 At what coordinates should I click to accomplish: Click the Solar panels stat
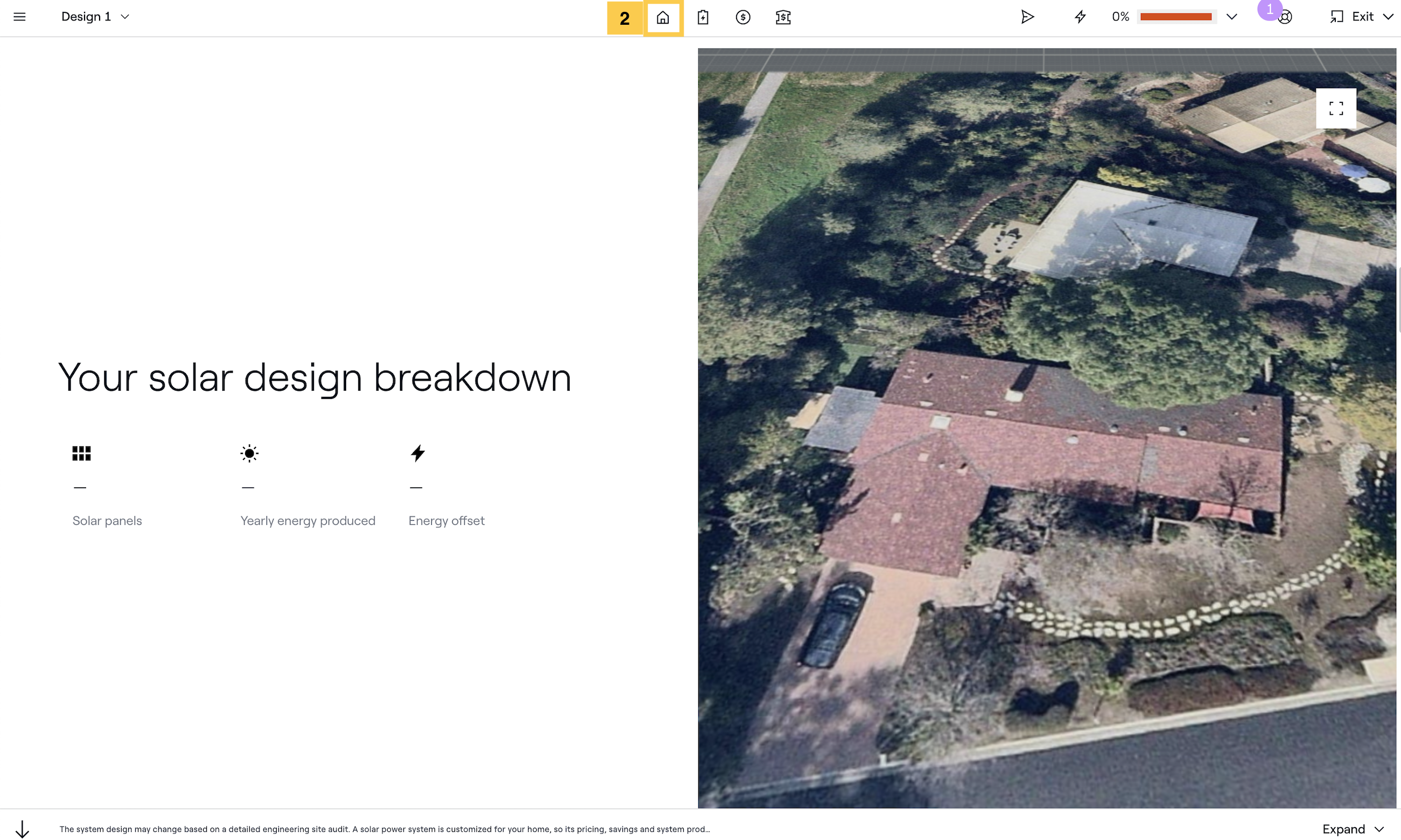coord(107,521)
